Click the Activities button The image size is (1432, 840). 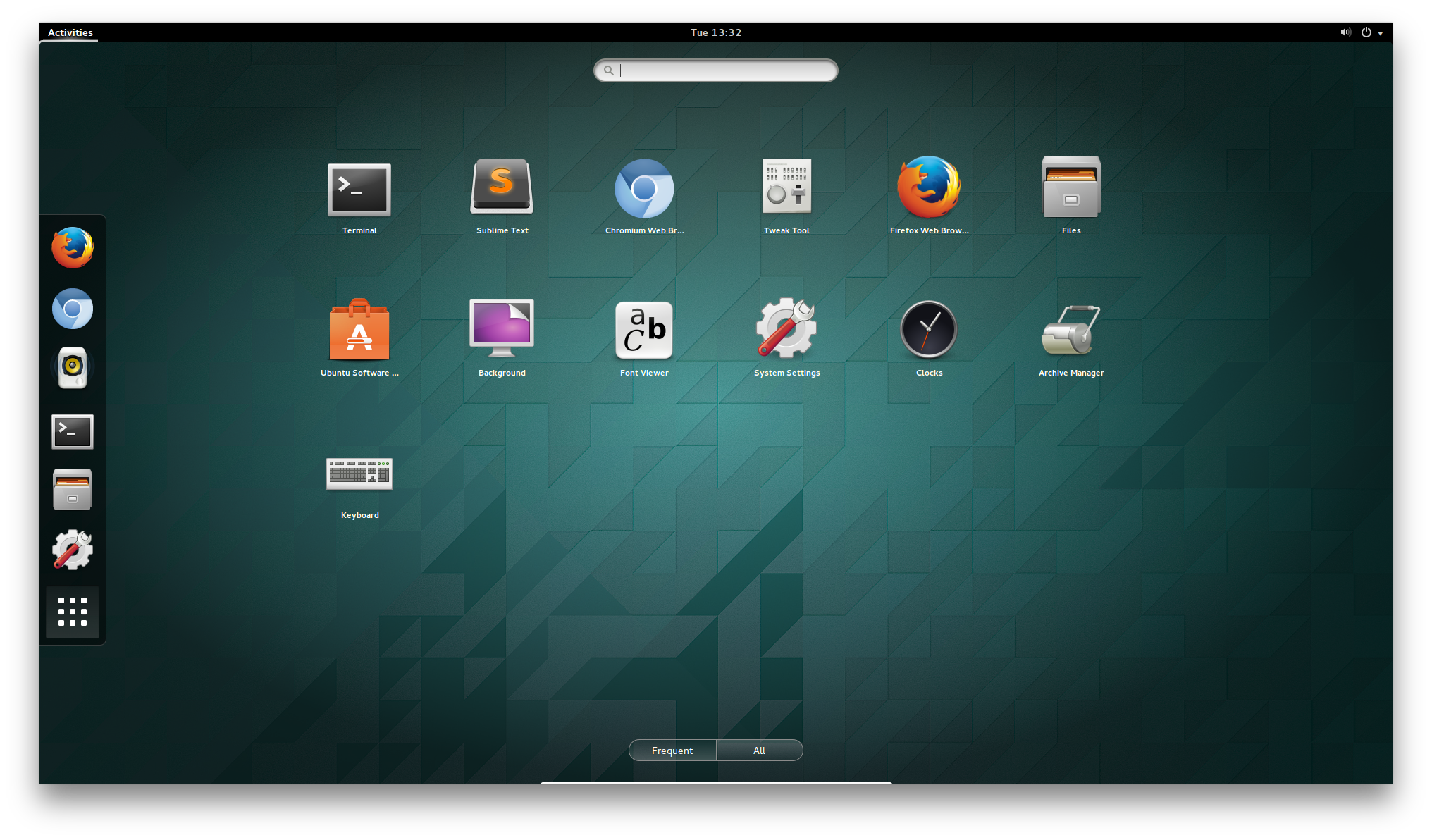pyautogui.click(x=70, y=32)
